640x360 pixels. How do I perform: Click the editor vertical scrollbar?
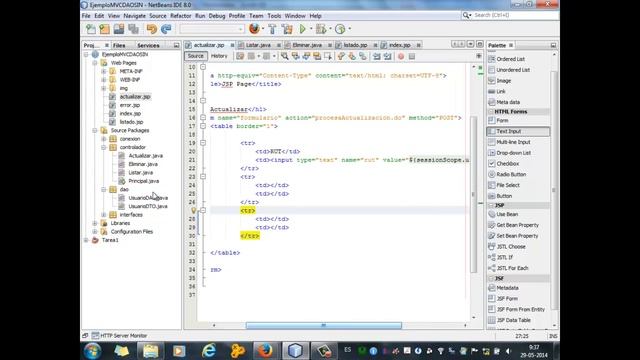pos(473,194)
